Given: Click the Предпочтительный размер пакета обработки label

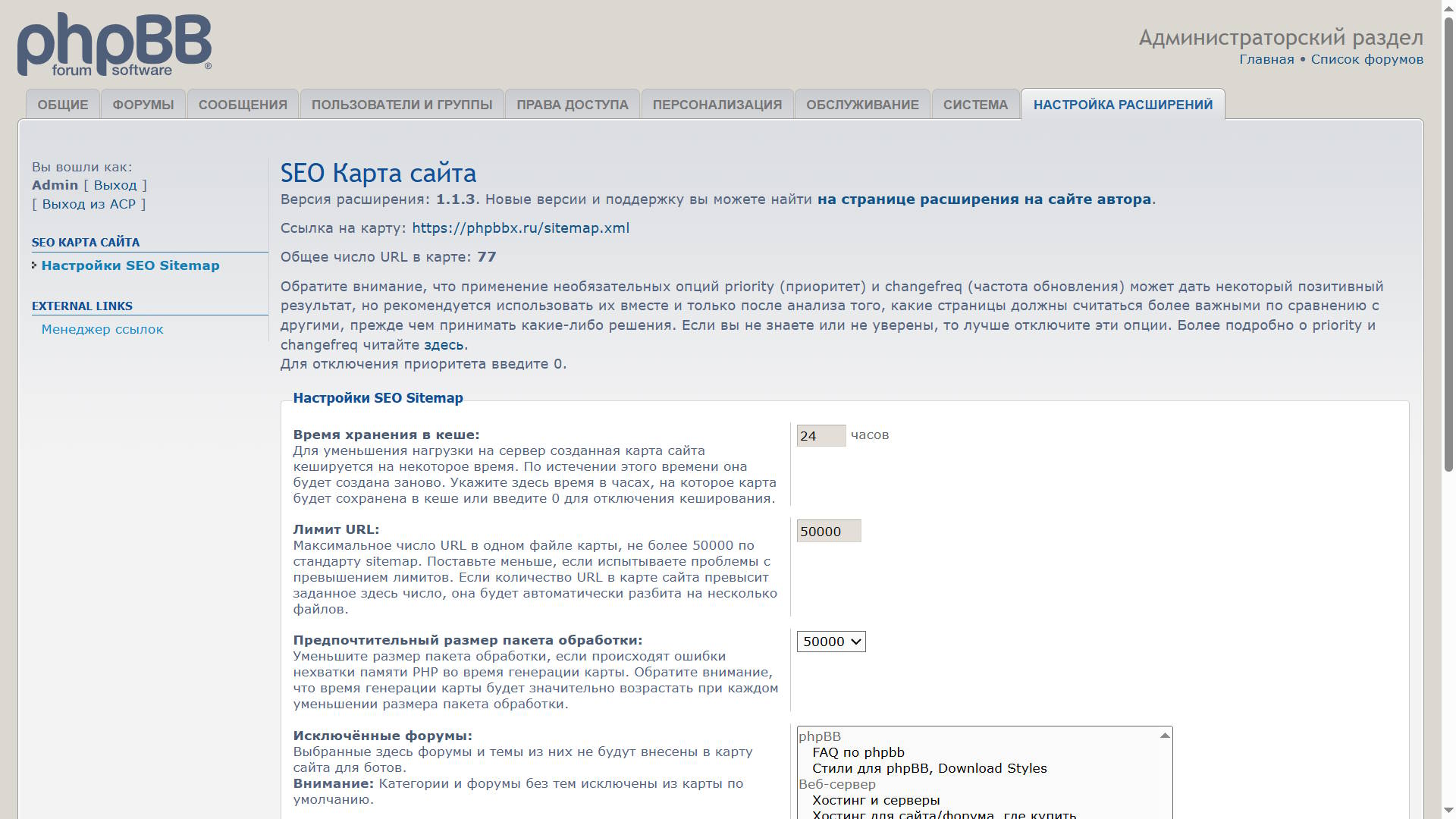Looking at the screenshot, I should pos(468,640).
